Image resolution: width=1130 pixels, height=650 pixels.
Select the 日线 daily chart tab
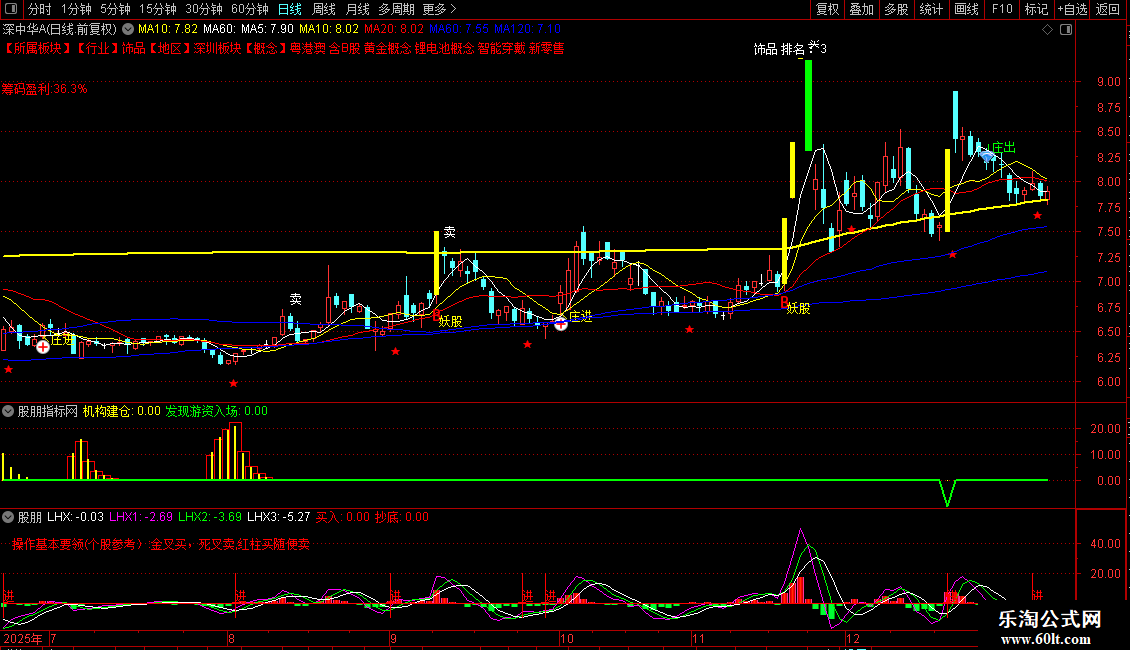(290, 9)
